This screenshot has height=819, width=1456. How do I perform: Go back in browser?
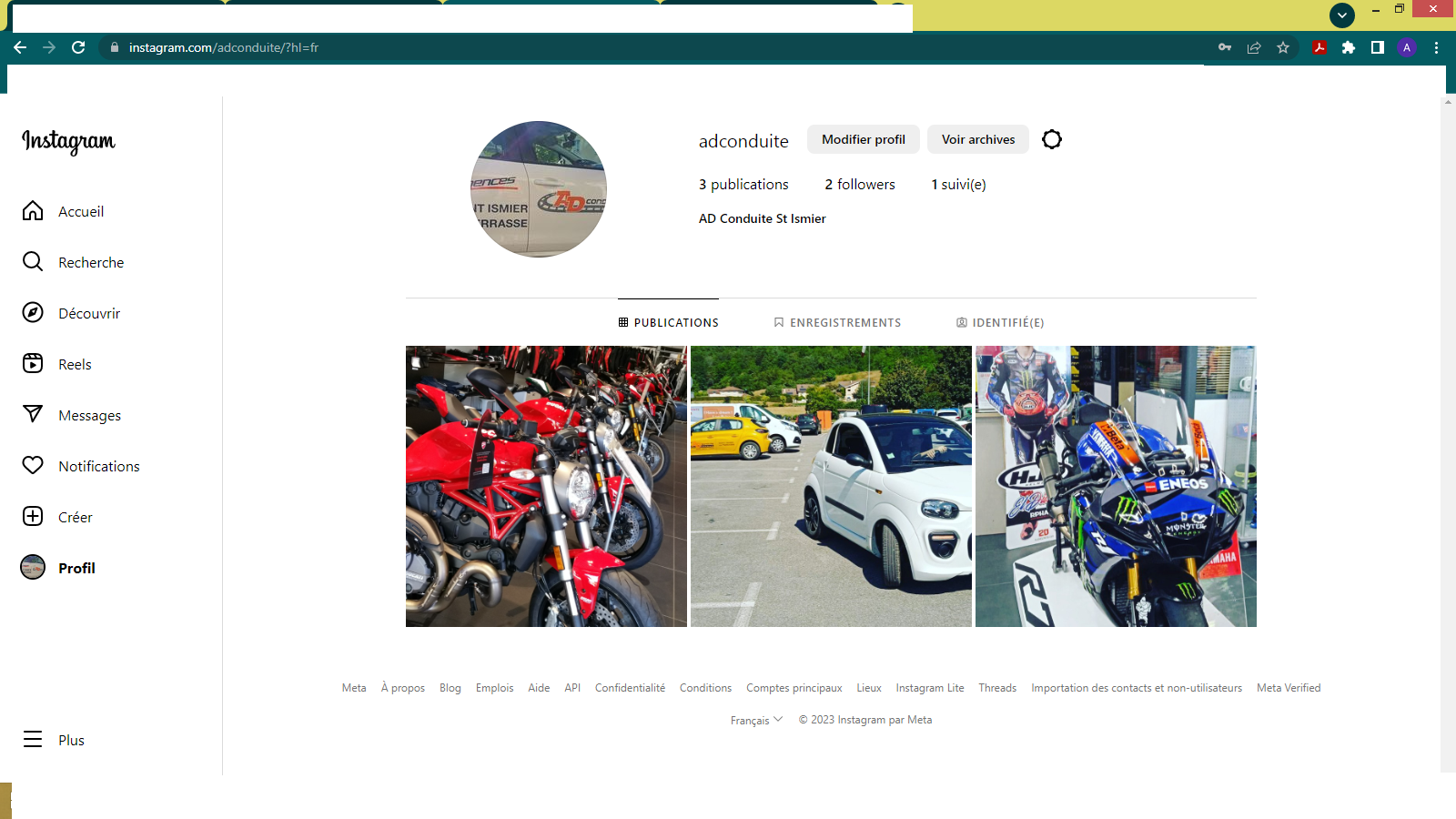tap(20, 47)
